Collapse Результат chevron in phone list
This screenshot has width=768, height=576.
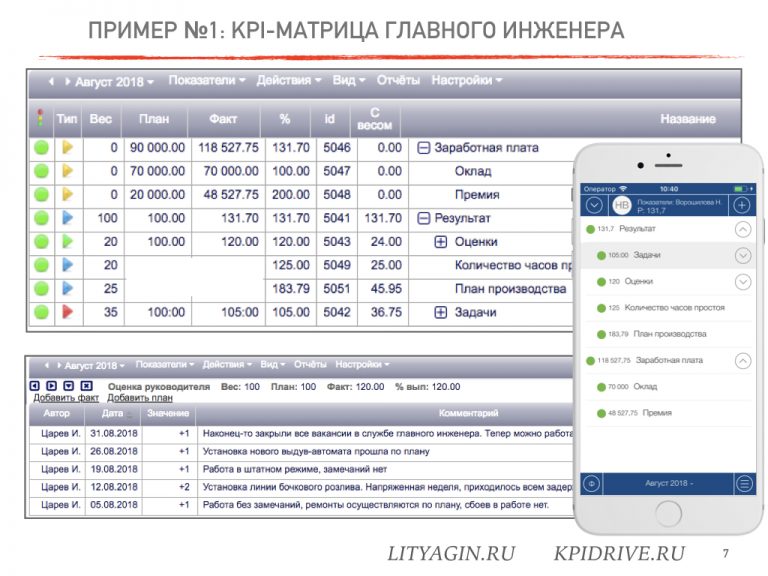743,229
